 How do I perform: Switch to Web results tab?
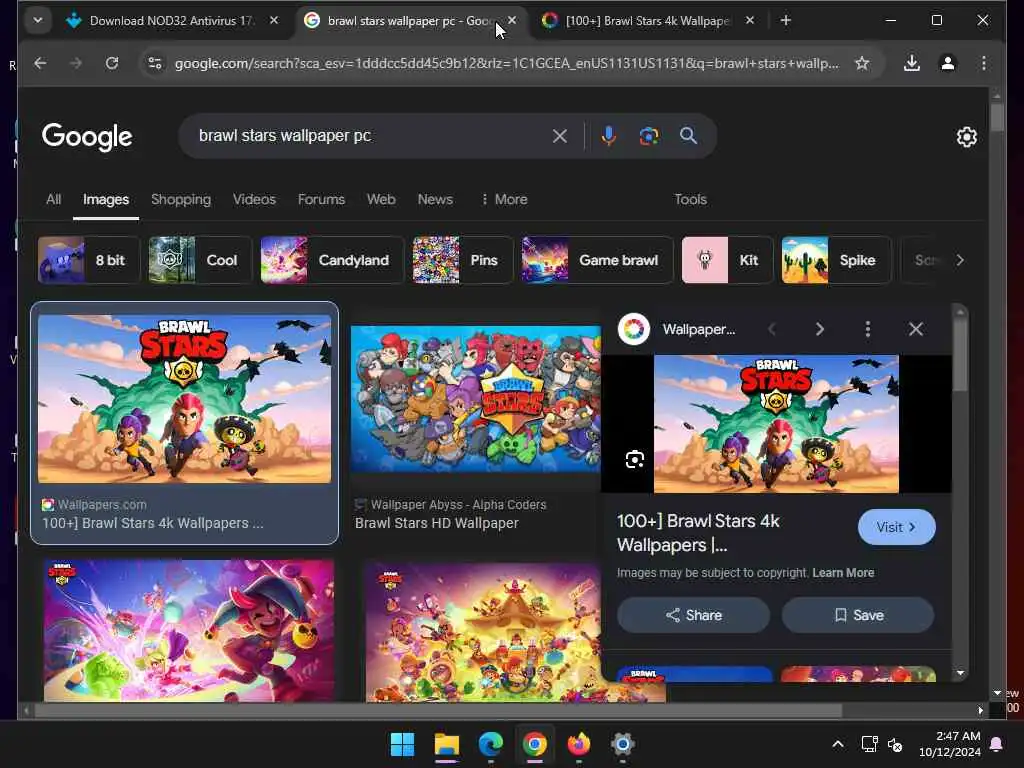(x=381, y=199)
